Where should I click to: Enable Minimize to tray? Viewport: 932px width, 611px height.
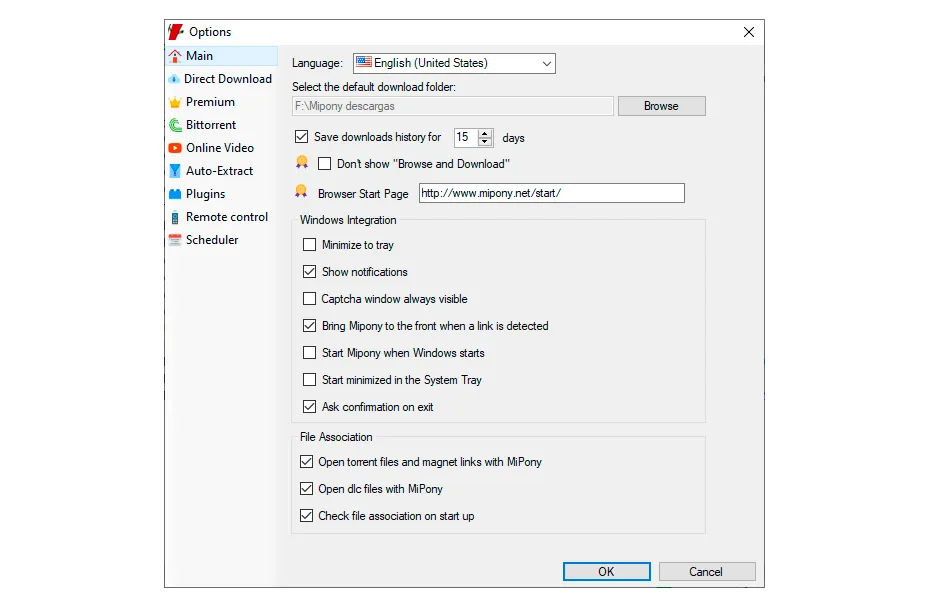[x=309, y=245]
